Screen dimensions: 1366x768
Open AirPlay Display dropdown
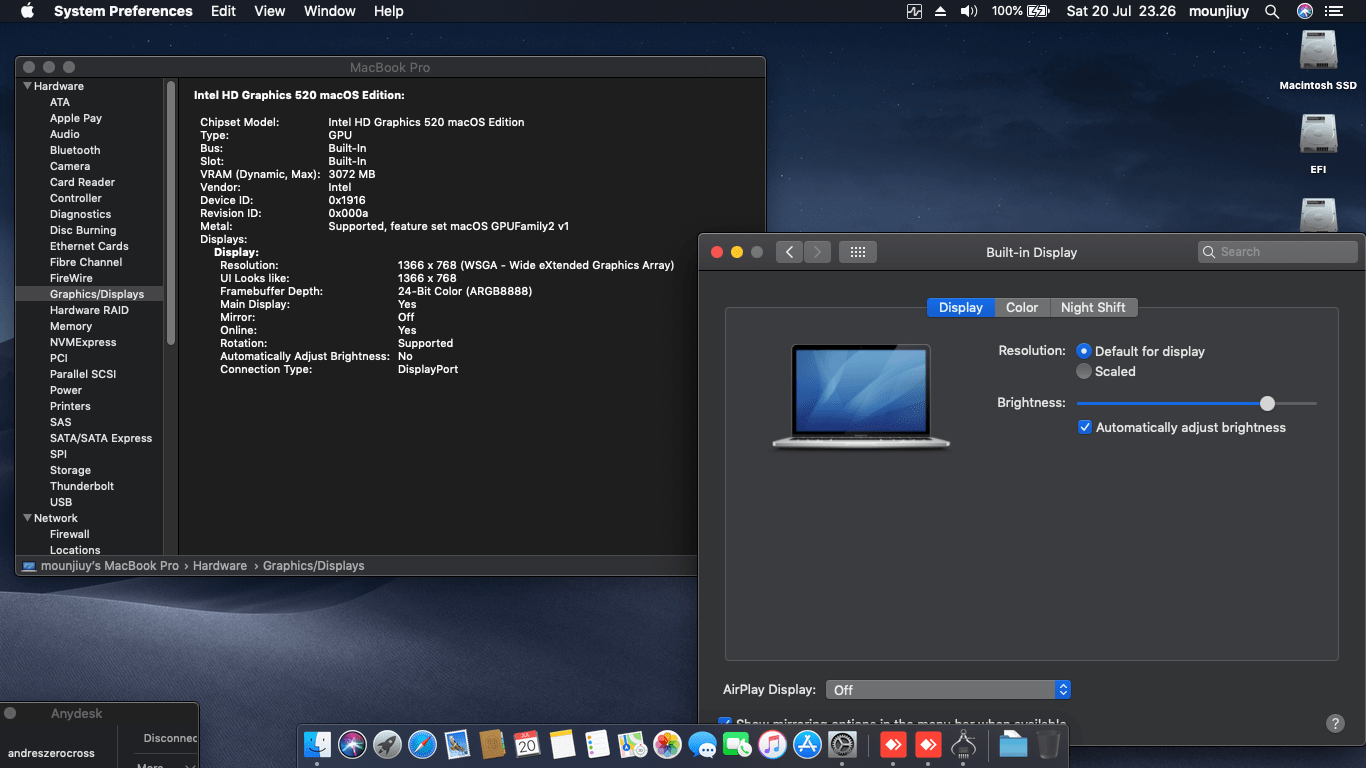pos(948,690)
